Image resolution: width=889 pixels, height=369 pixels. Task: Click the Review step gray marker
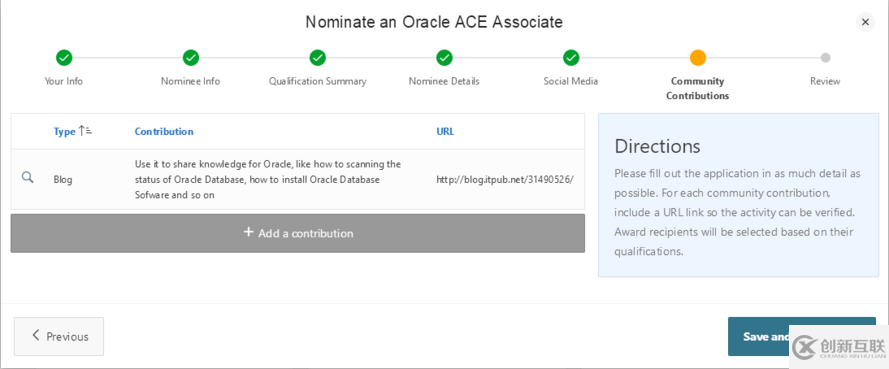pyautogui.click(x=826, y=57)
